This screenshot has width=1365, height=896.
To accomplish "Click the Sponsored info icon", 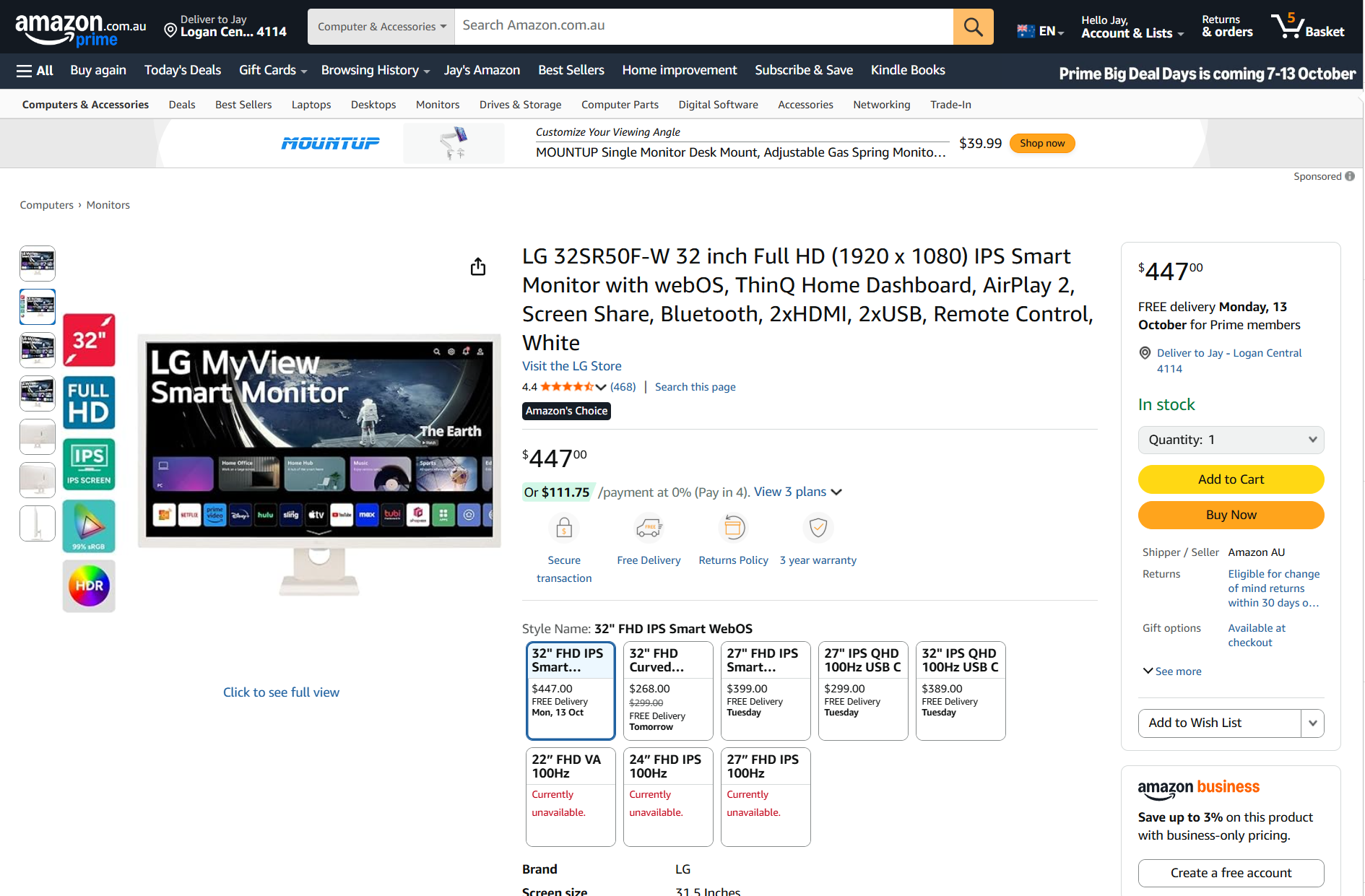I will point(1350,176).
